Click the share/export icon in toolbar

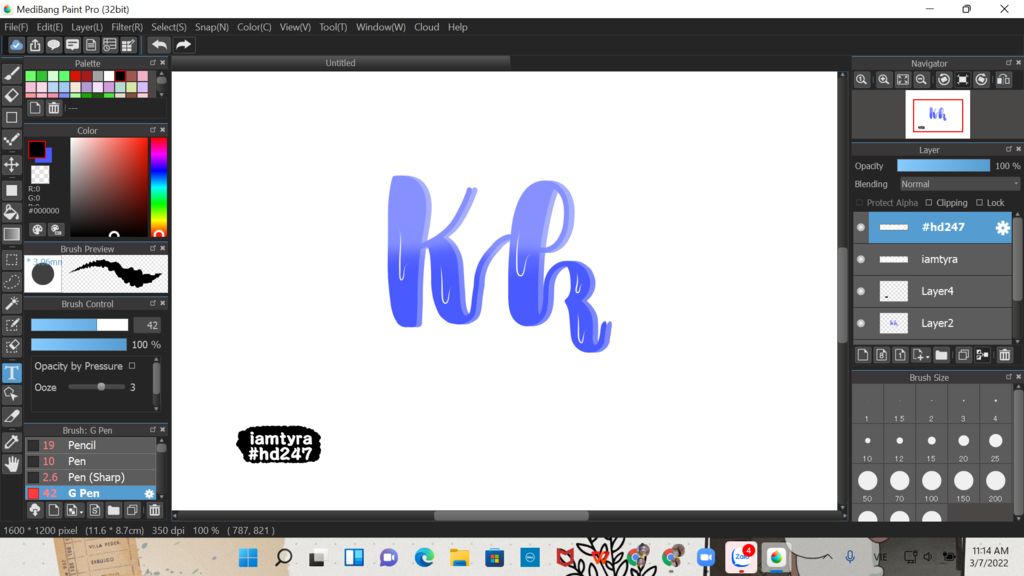(35, 44)
